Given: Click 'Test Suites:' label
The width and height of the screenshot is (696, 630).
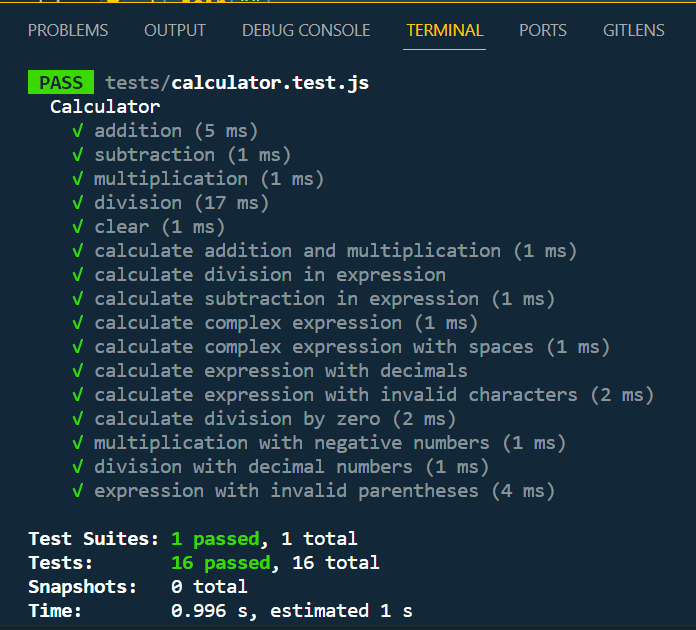Looking at the screenshot, I should 94,539.
